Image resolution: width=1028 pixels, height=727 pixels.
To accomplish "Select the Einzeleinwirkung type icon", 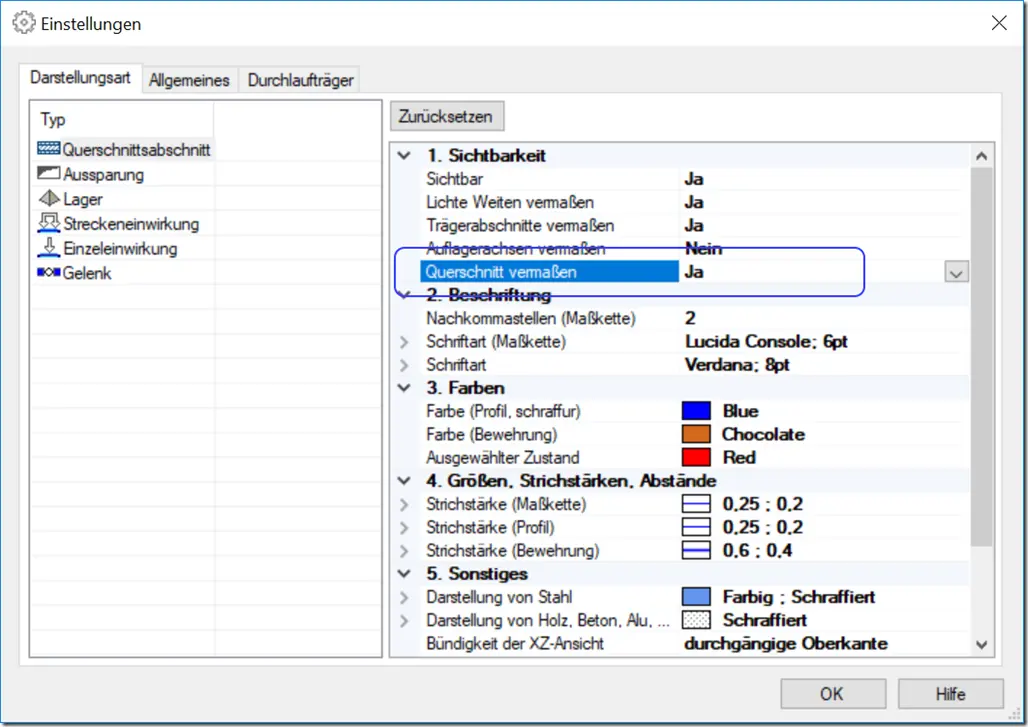I will coord(49,248).
